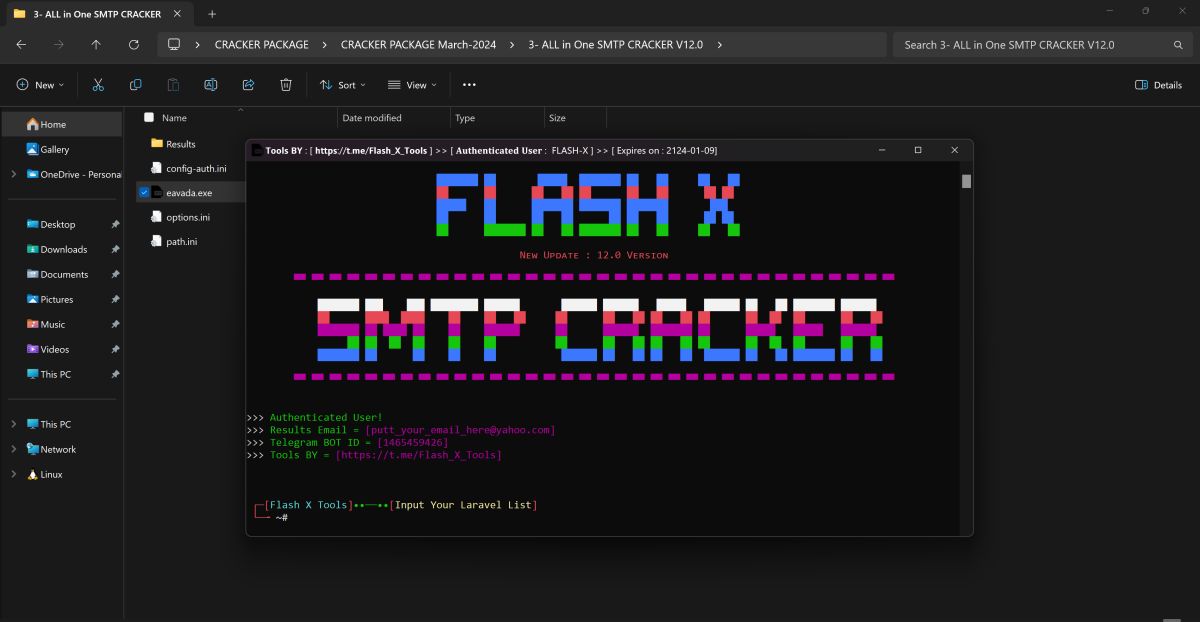Close the 3- ALL in One SMTP CRACKER tab
This screenshot has height=622, width=1200.
point(178,14)
